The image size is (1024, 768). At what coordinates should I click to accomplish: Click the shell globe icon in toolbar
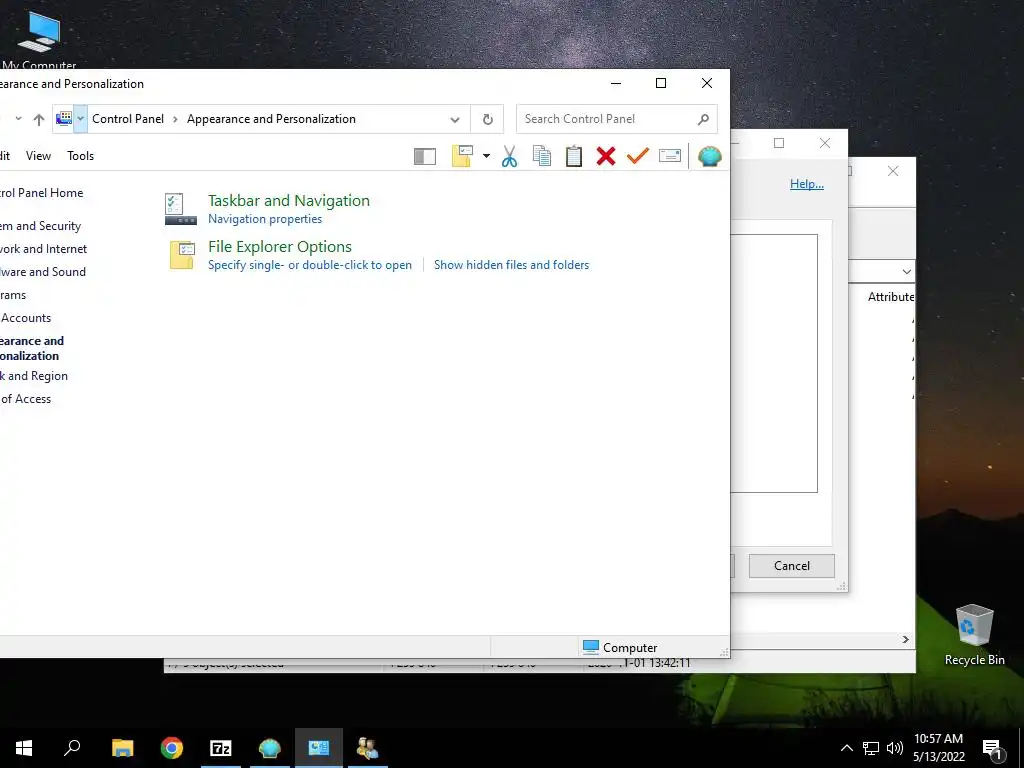tap(709, 156)
